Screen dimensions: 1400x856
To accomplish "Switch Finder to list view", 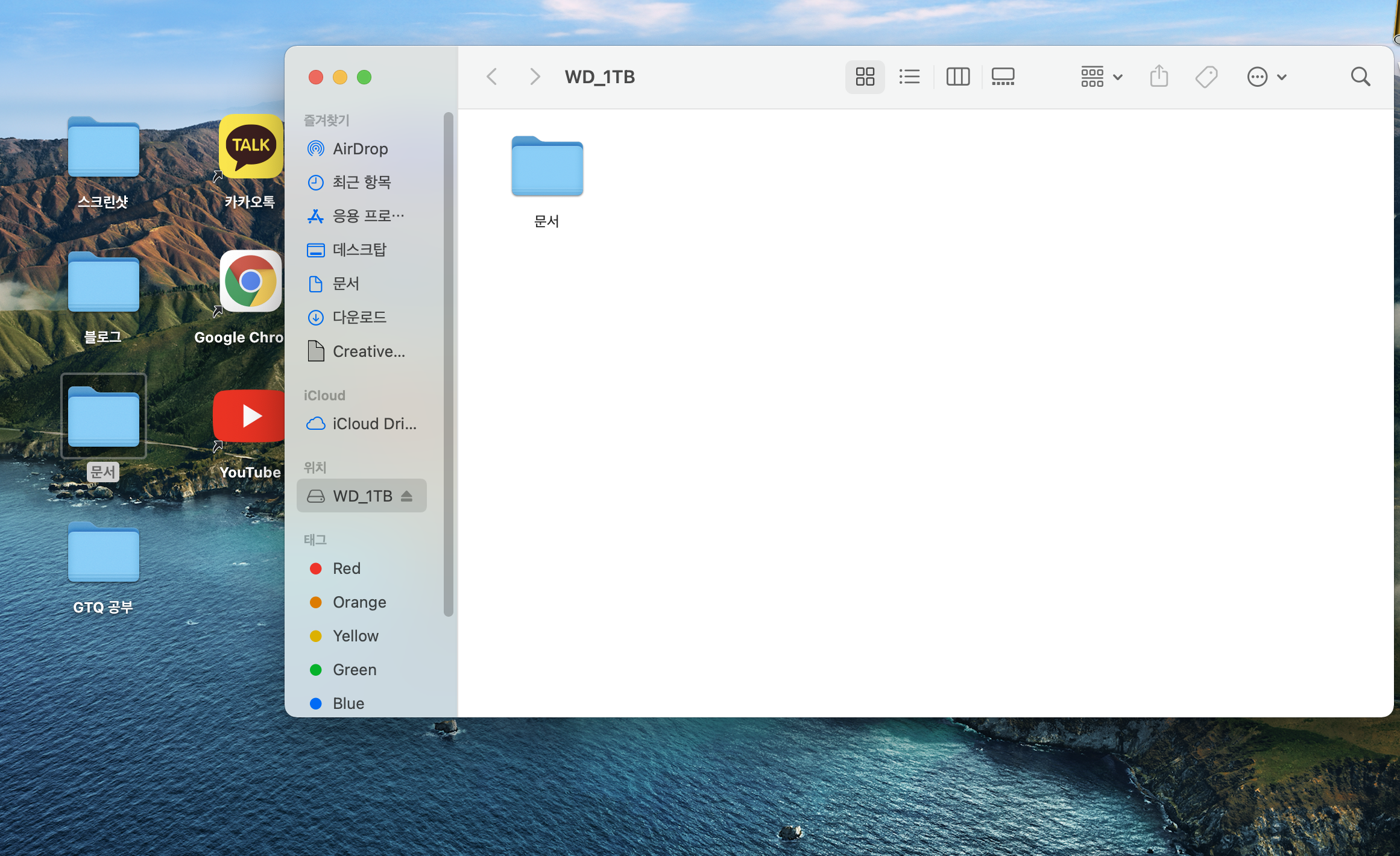I will point(909,77).
